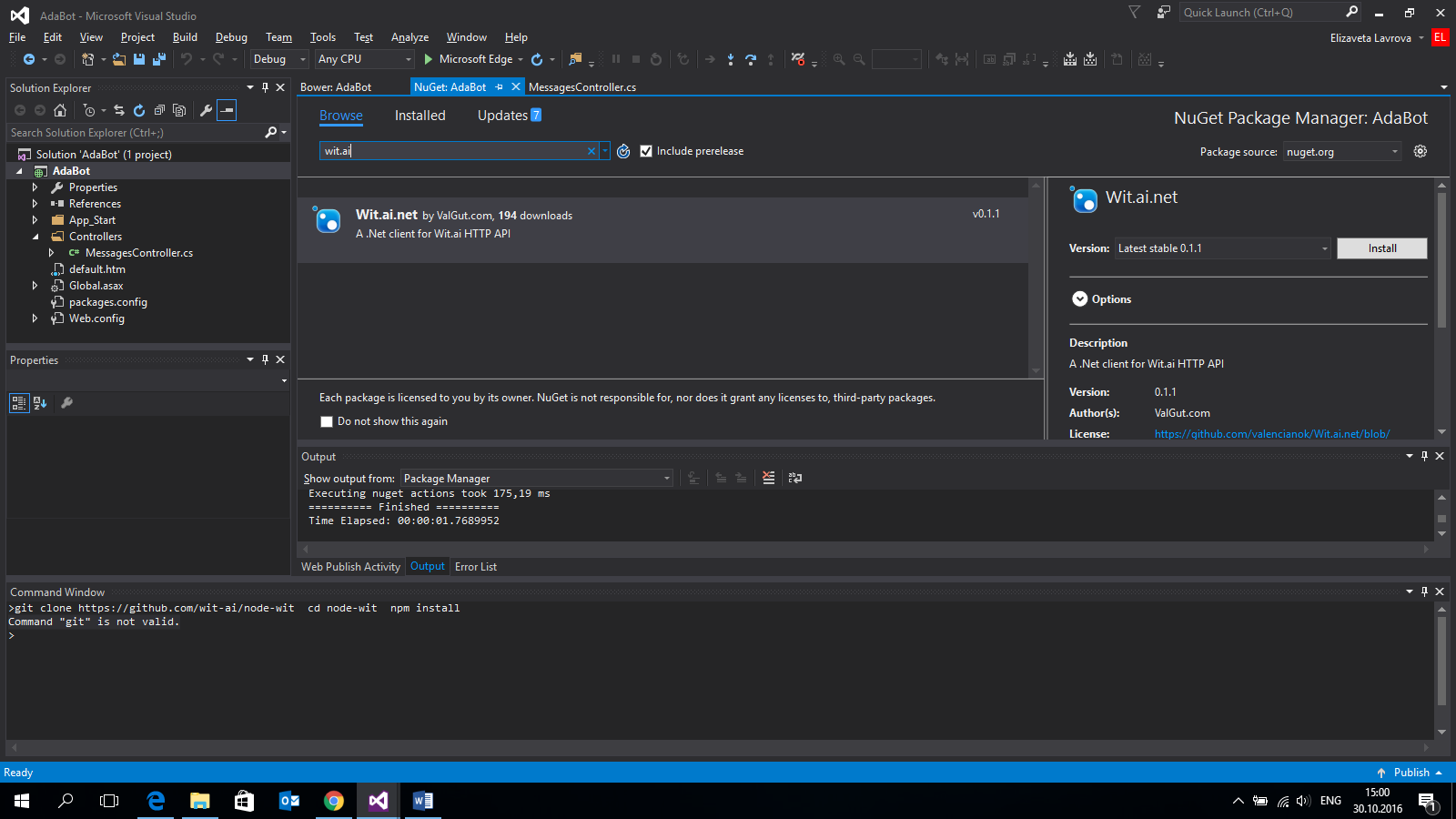Image resolution: width=1456 pixels, height=819 pixels.
Task: Check Do not show this again
Action: [327, 421]
